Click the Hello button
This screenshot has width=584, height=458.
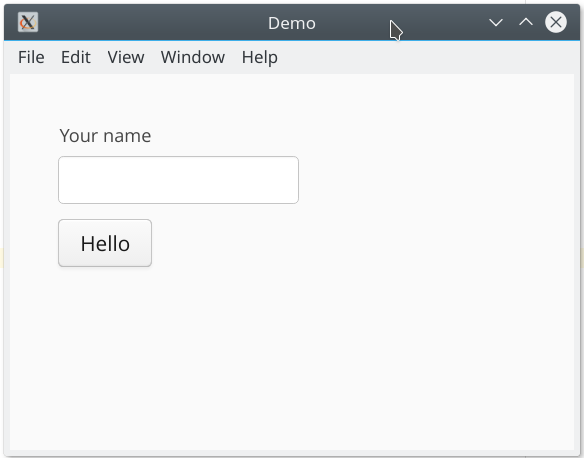point(105,243)
